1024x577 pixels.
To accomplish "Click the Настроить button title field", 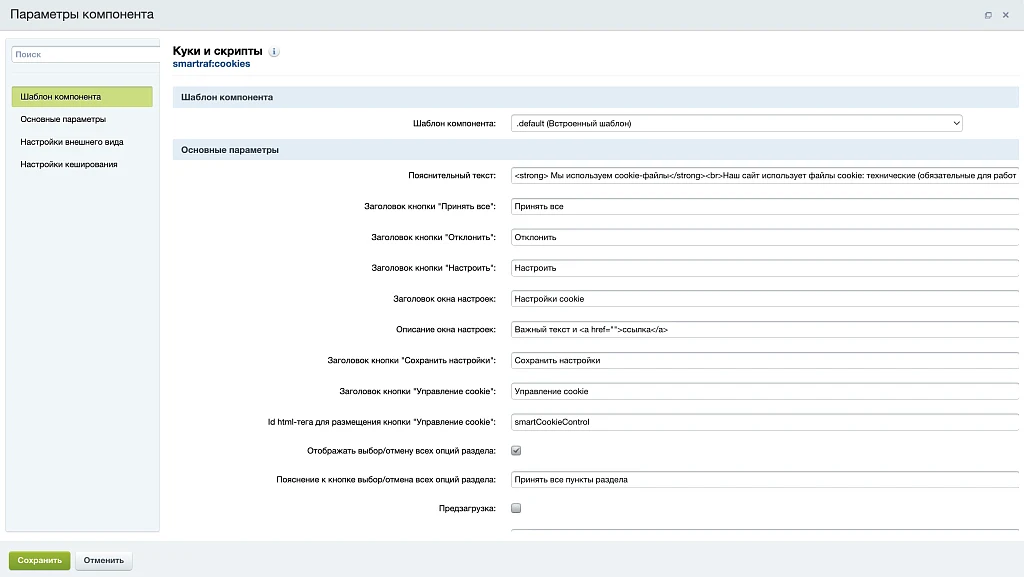I will coord(765,268).
